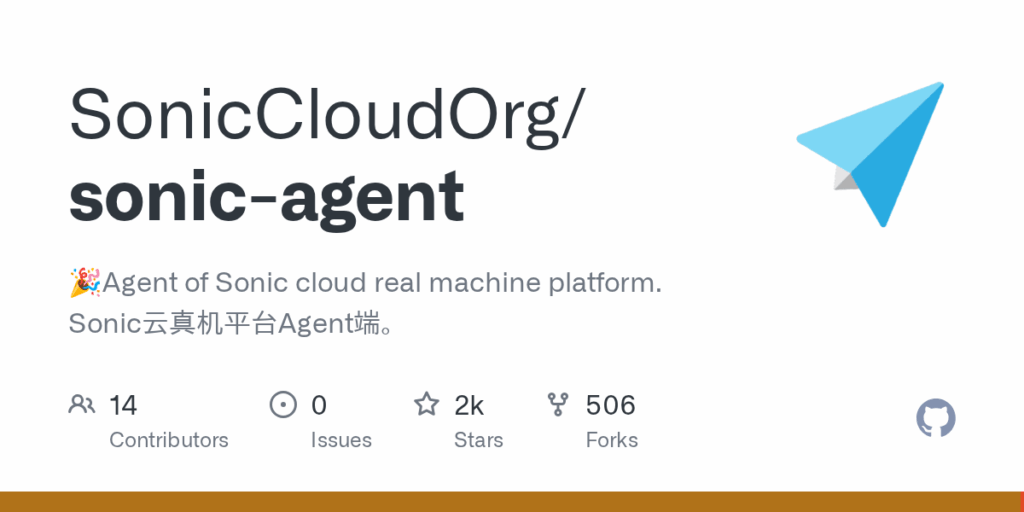
Task: Click the paper plane logo
Action: (x=871, y=155)
